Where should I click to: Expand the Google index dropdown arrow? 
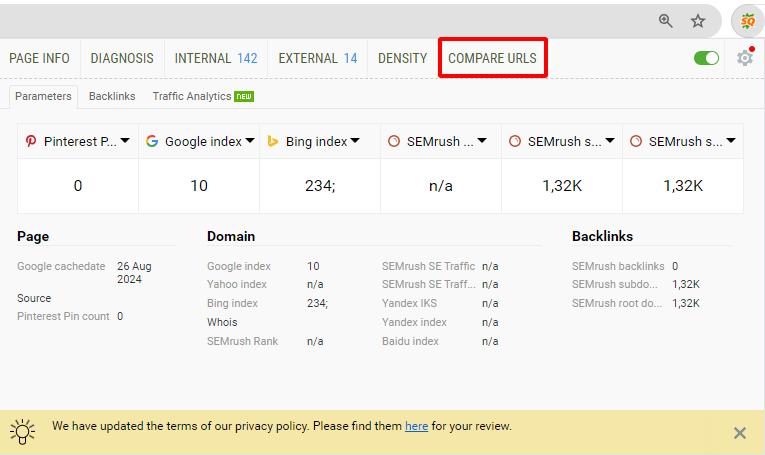tap(249, 142)
